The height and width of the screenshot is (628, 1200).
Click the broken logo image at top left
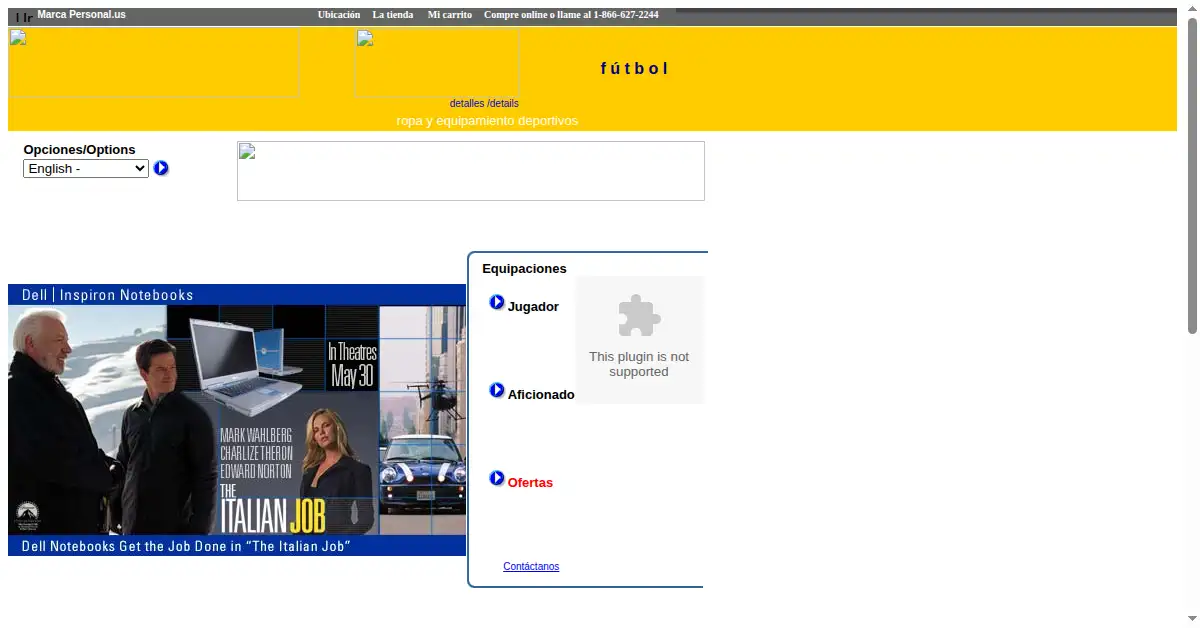point(154,63)
